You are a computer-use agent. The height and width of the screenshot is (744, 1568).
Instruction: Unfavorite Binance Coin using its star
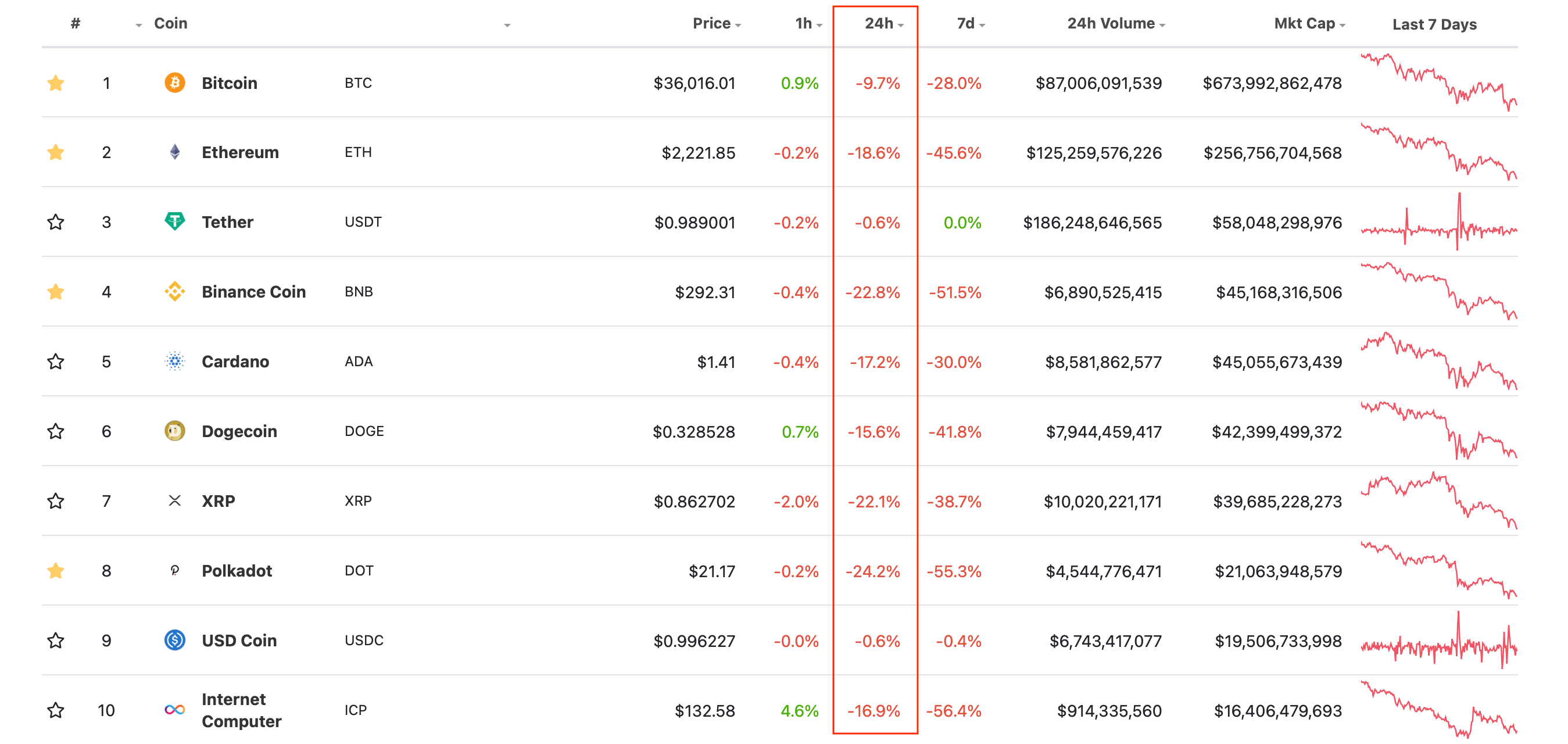coord(55,291)
